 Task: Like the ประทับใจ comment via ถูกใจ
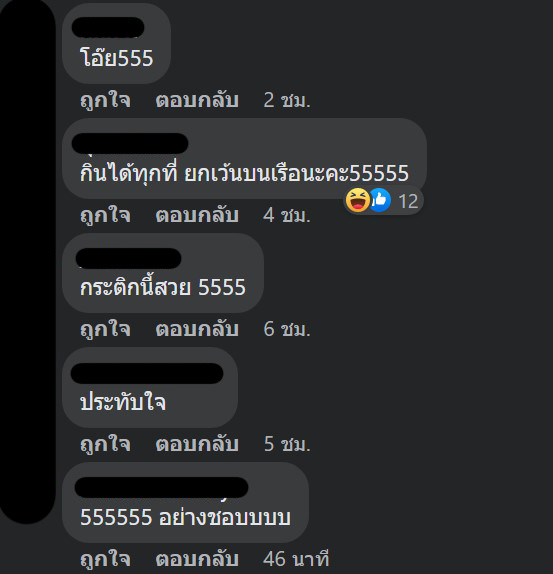(x=105, y=444)
